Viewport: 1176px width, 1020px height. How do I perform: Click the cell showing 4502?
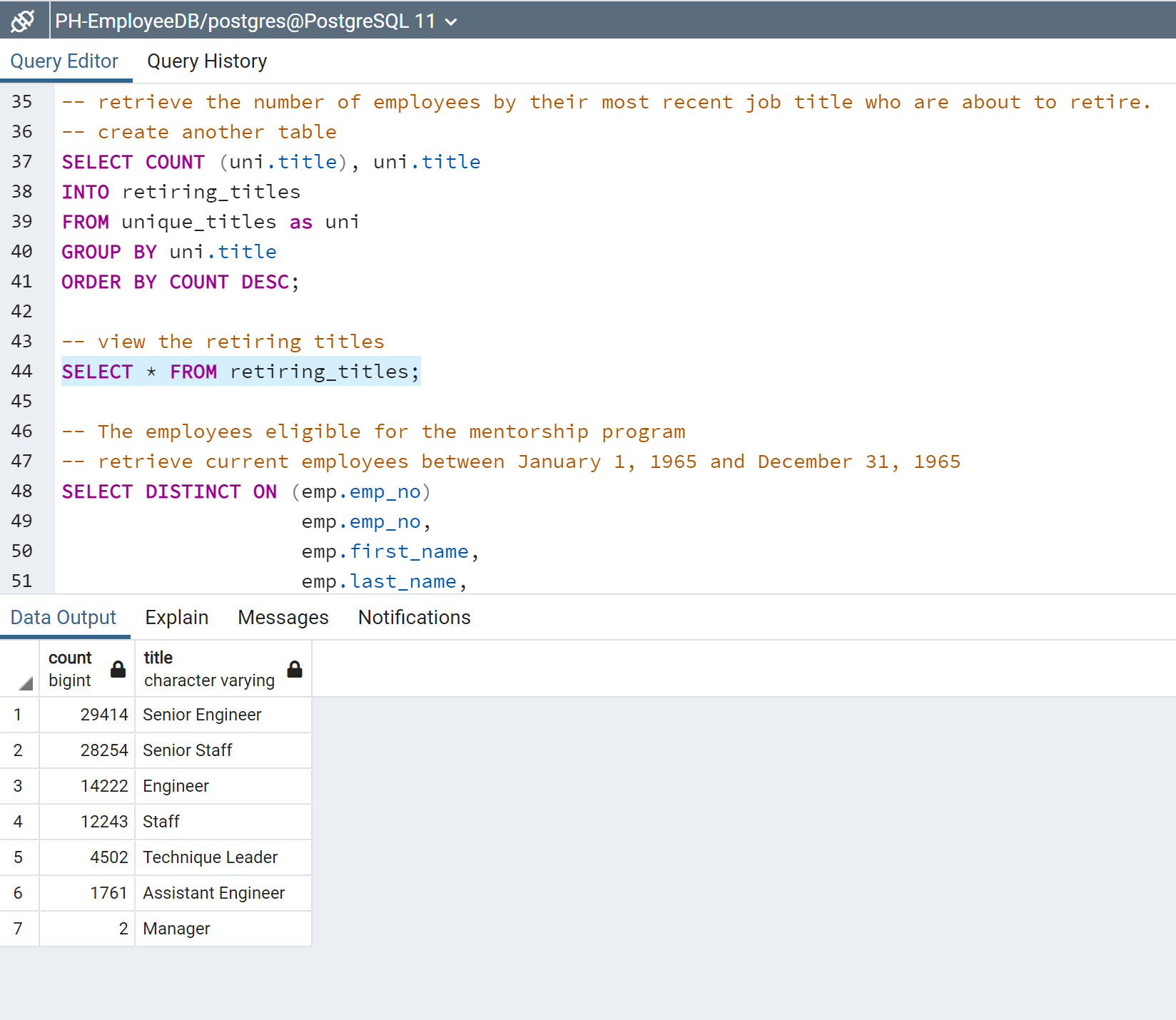coord(108,857)
